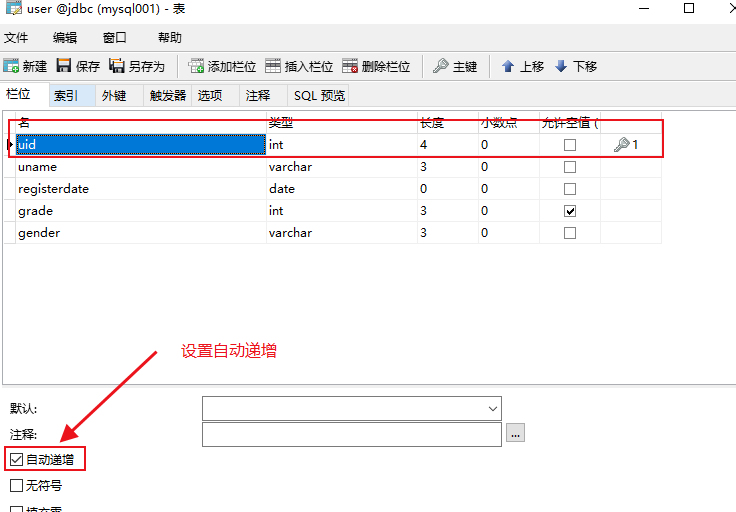
Task: Click the row selector arrow for uid
Action: tap(10, 145)
